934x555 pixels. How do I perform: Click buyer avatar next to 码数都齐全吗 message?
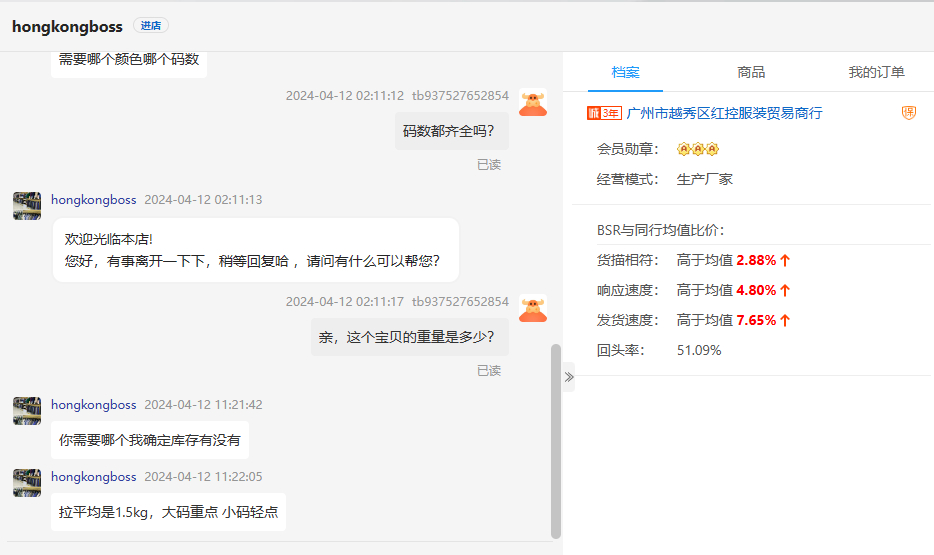click(x=533, y=103)
